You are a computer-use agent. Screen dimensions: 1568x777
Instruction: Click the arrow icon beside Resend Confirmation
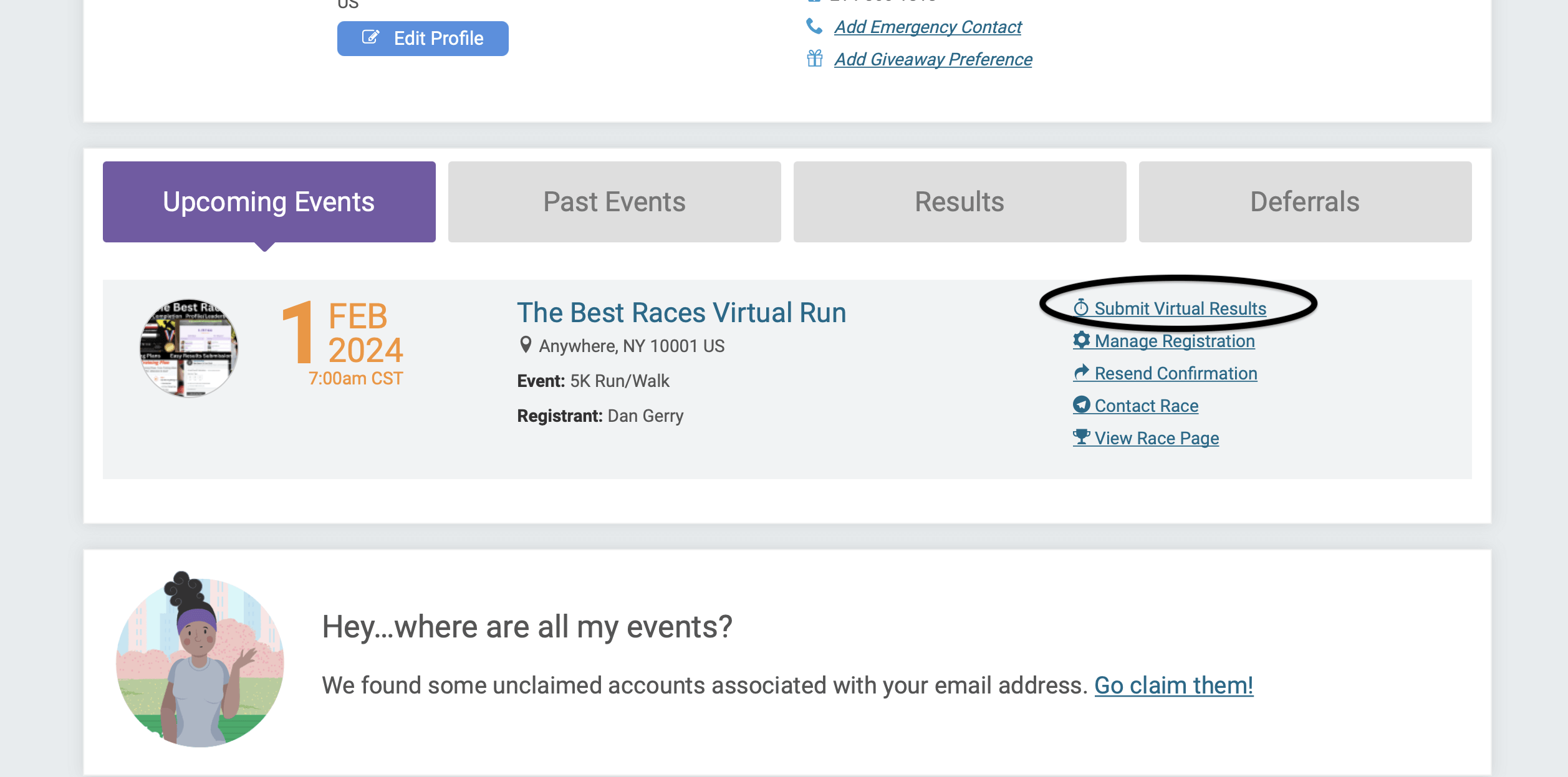[1082, 373]
